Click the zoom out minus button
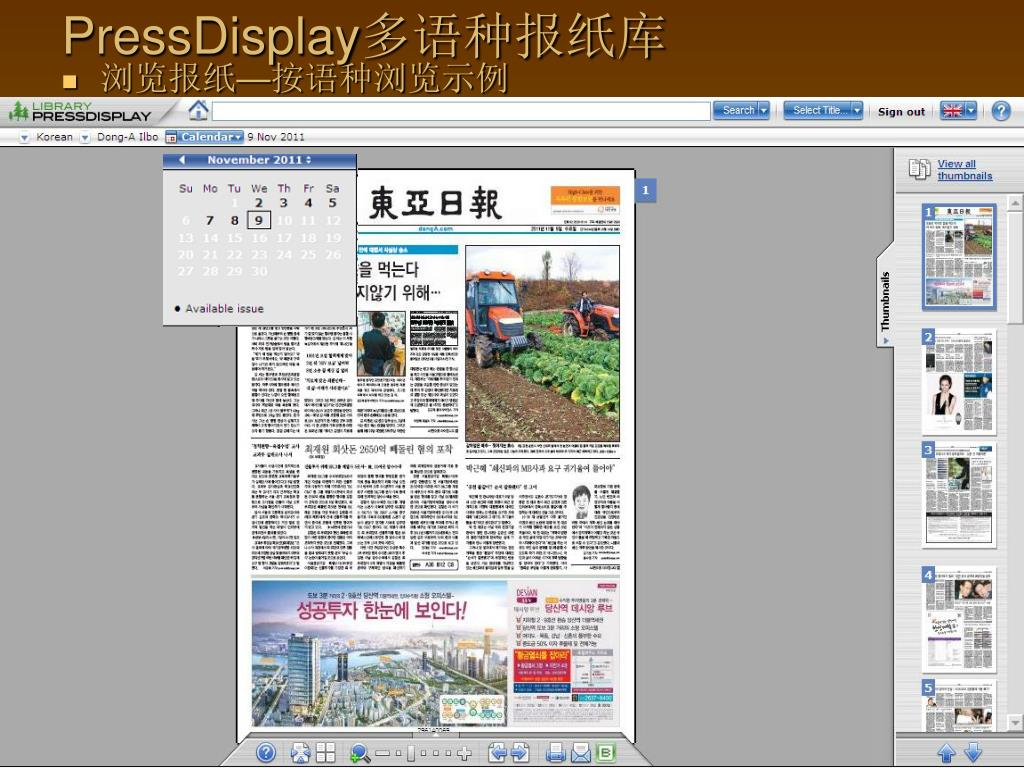Screen dimensions: 1024x768 [x=382, y=754]
